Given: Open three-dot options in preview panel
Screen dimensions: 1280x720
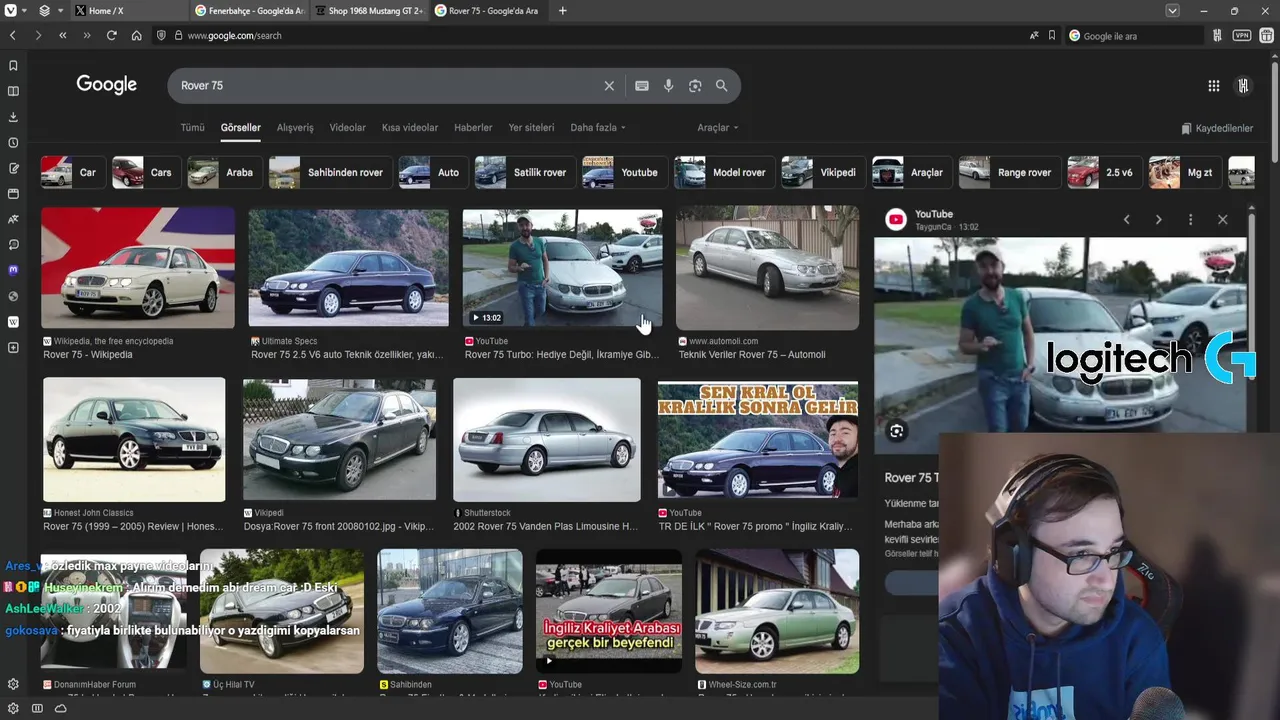Looking at the screenshot, I should [1190, 220].
